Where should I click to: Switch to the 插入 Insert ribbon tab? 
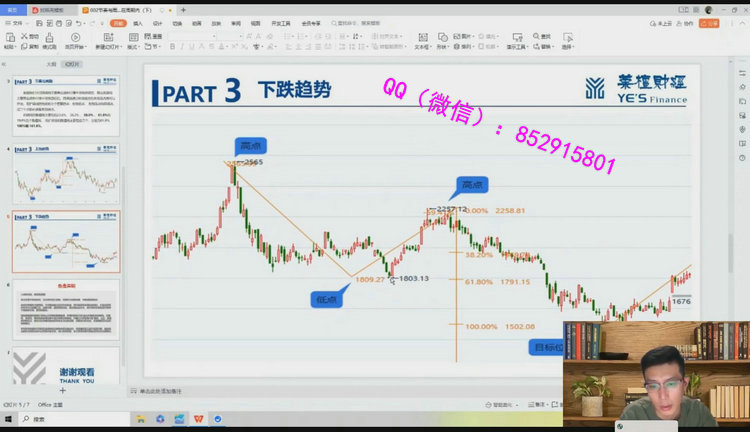coord(138,22)
